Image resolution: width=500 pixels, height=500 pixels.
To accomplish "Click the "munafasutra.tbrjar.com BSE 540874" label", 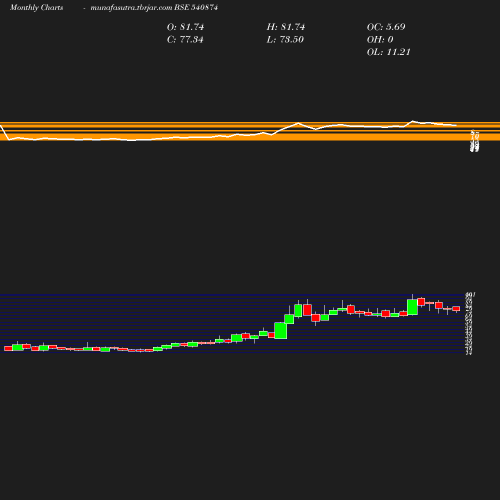I will click(x=154, y=8).
